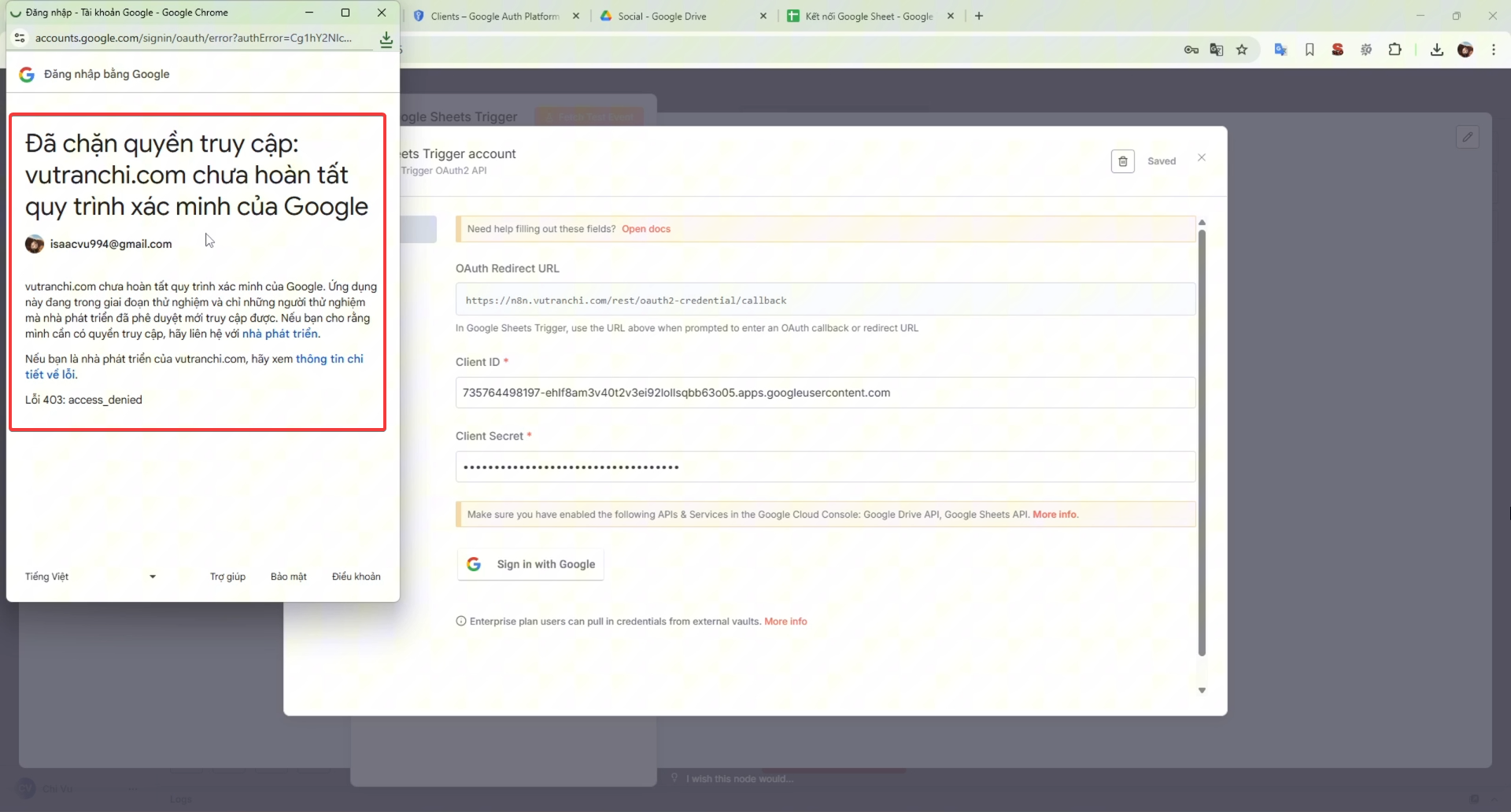Delete credential with the trash icon

pyautogui.click(x=1123, y=161)
